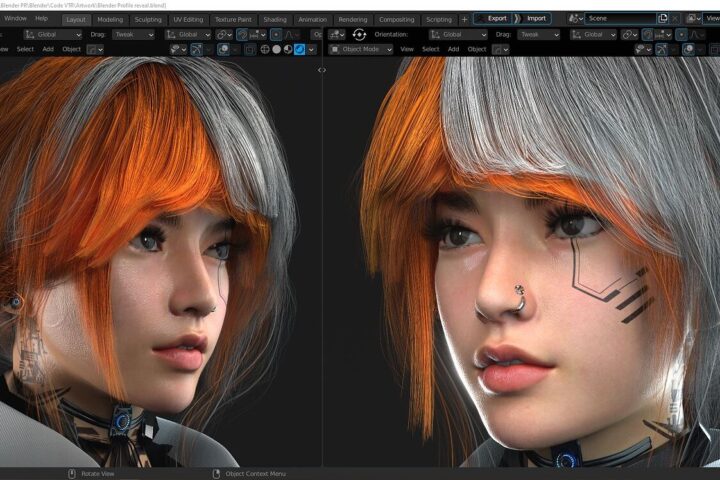Open left viewport snap options dropdown
720x480 pixels.
tap(257, 34)
